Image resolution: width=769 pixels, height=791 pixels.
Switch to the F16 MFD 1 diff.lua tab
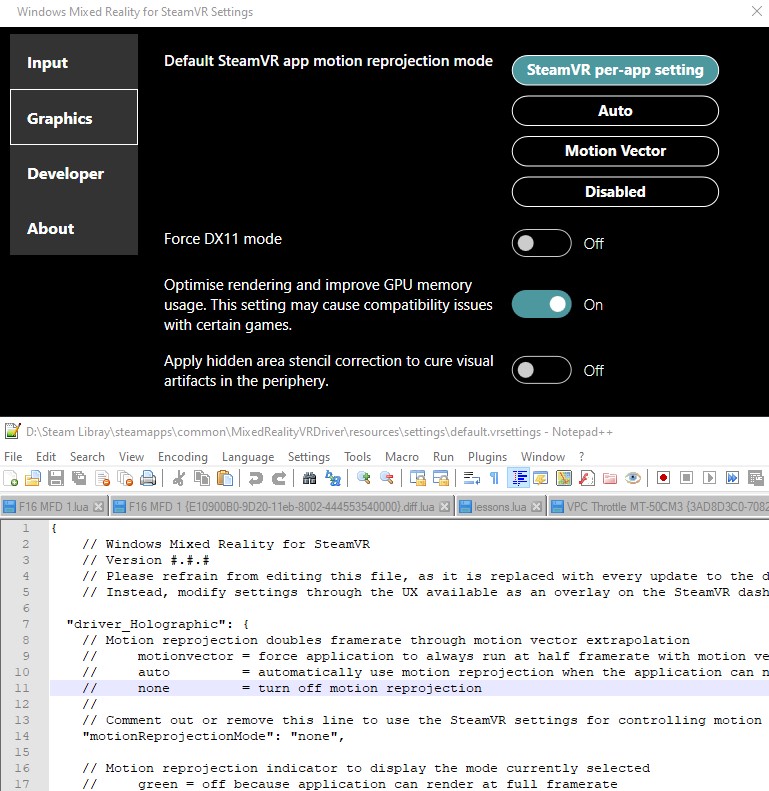coord(282,506)
